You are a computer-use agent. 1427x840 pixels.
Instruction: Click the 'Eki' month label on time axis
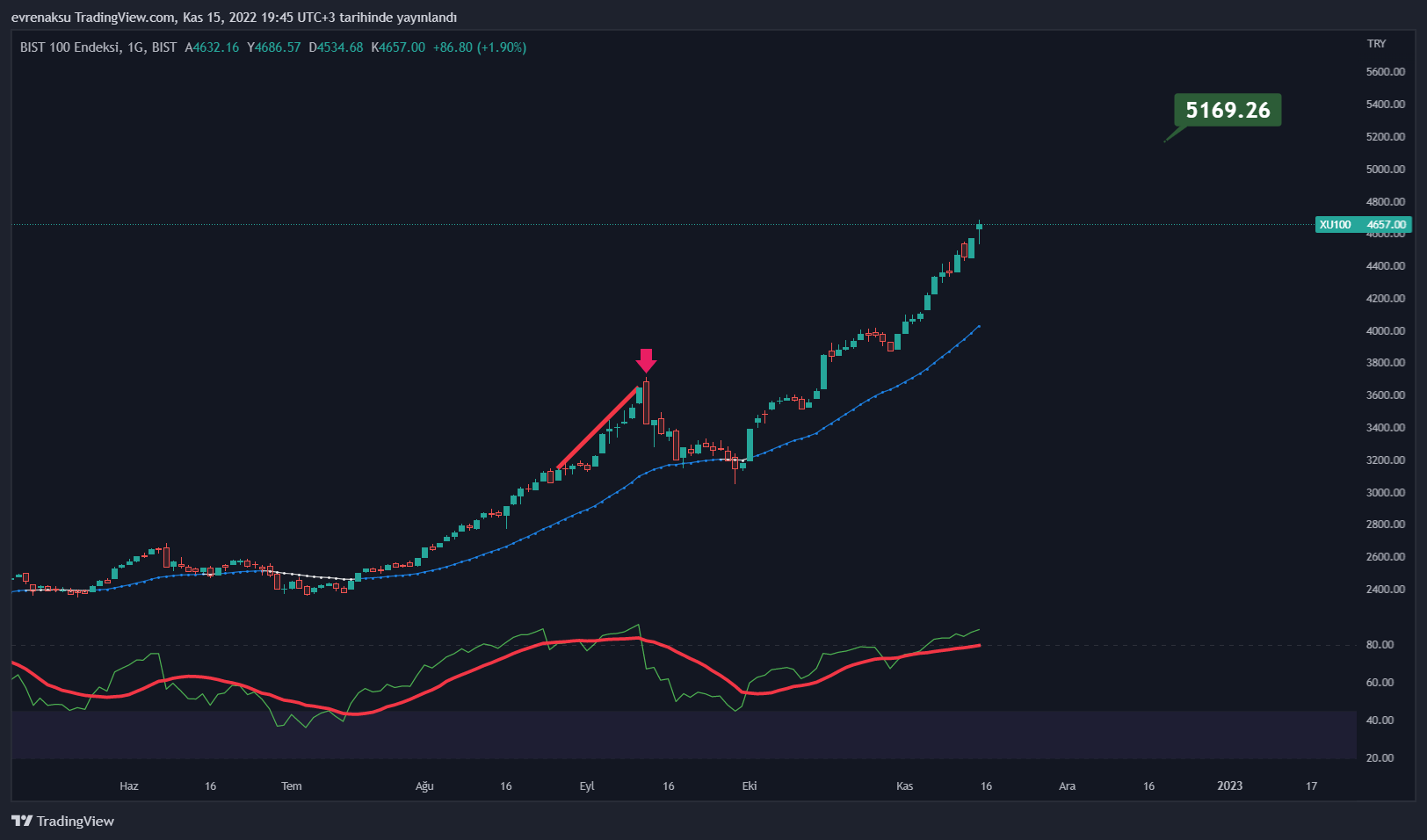(750, 786)
